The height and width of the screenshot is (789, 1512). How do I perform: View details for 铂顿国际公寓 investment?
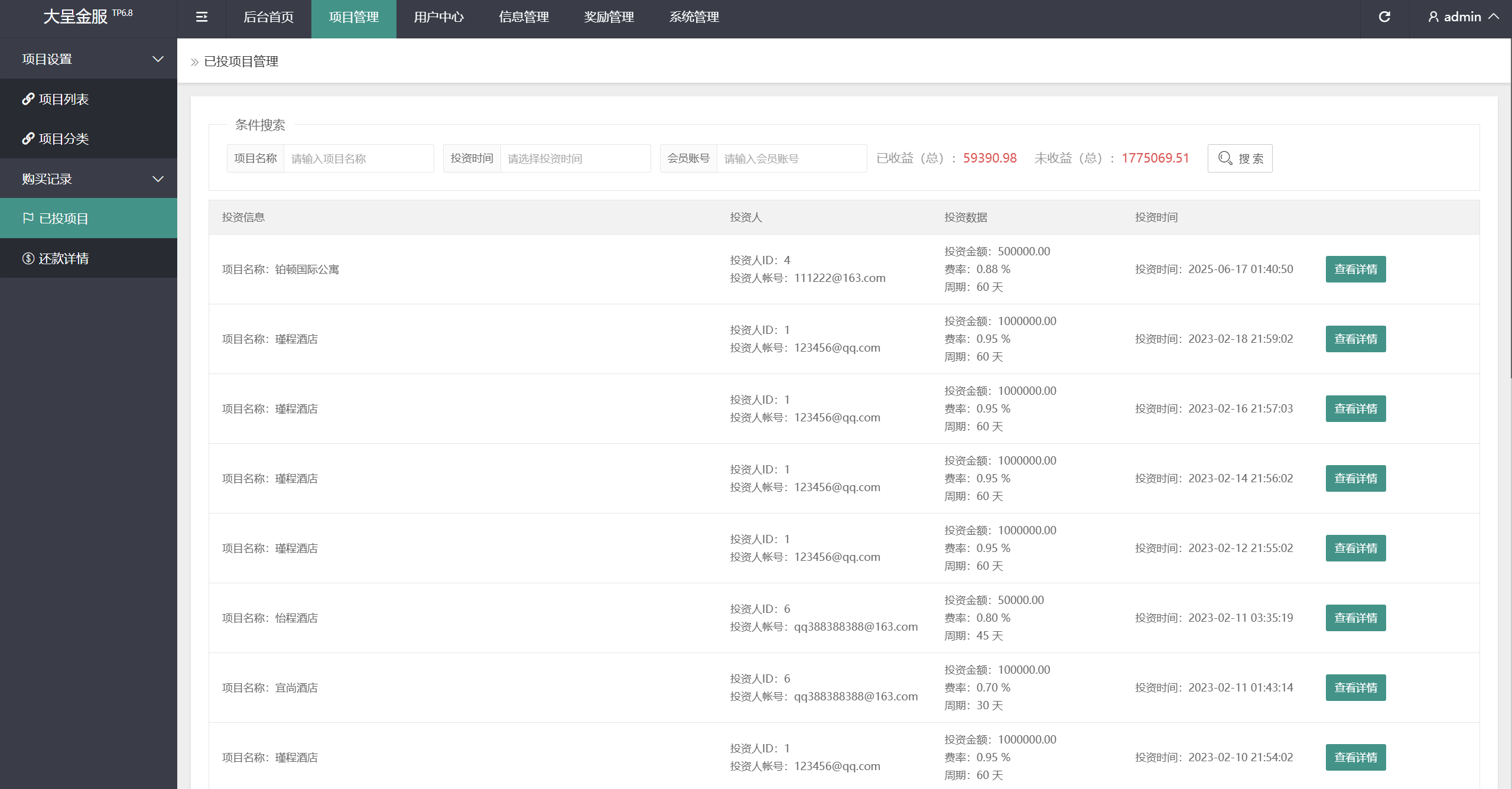click(x=1355, y=270)
